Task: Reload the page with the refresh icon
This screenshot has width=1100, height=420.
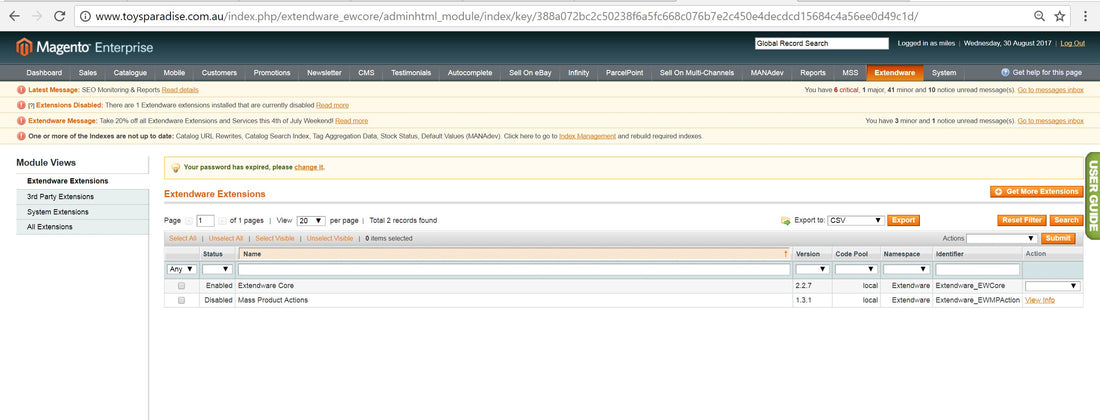Action: click(x=60, y=15)
